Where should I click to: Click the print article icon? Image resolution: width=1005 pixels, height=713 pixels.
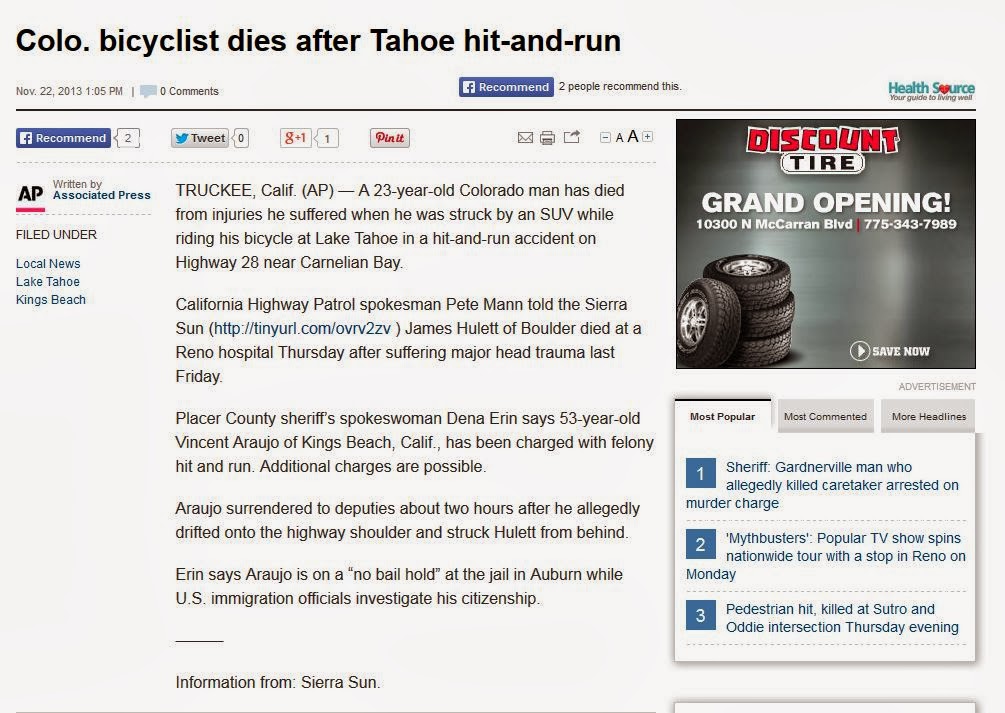[547, 138]
